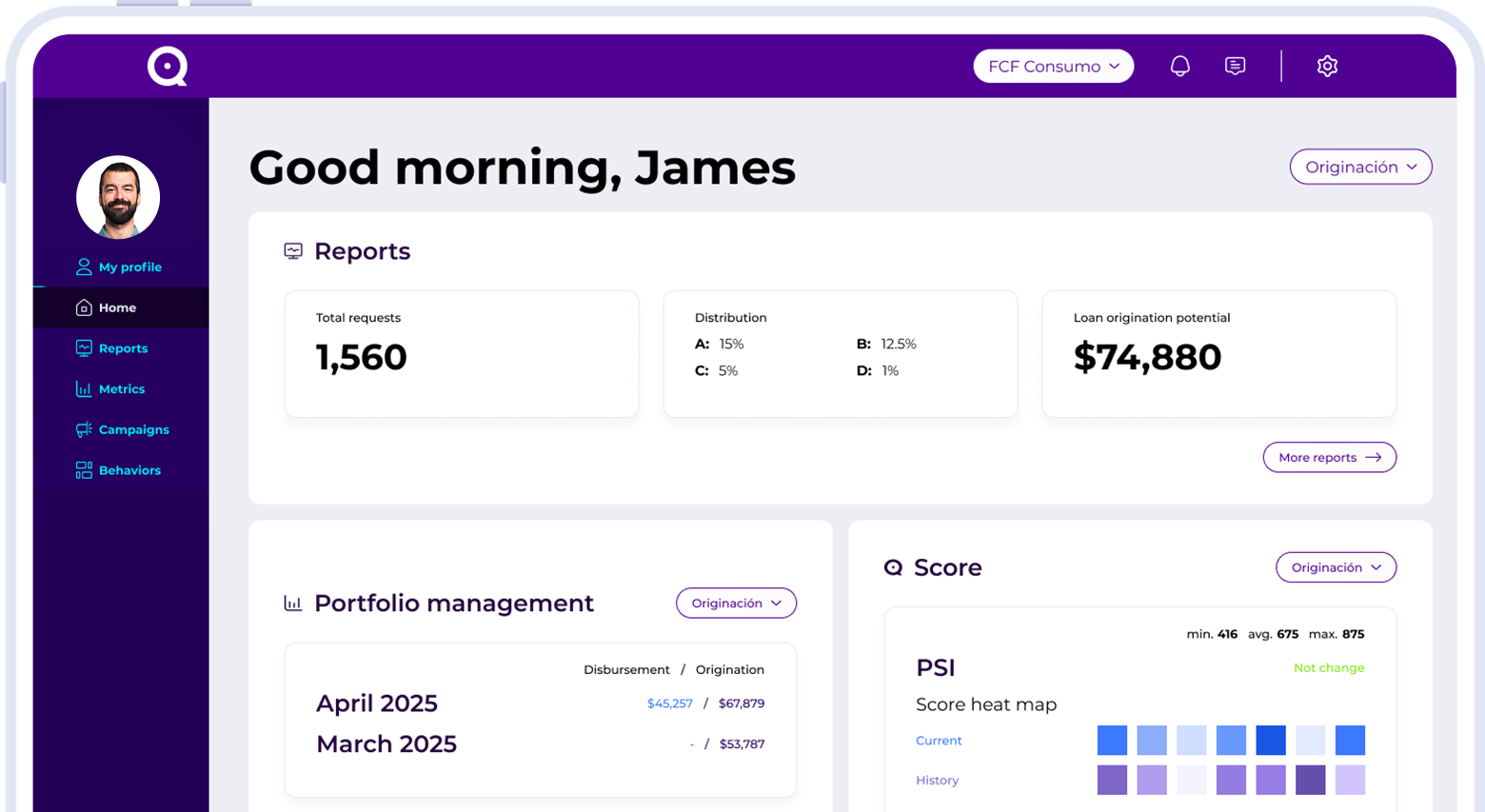Click the My profile person icon
1485x812 pixels.
[x=84, y=267]
